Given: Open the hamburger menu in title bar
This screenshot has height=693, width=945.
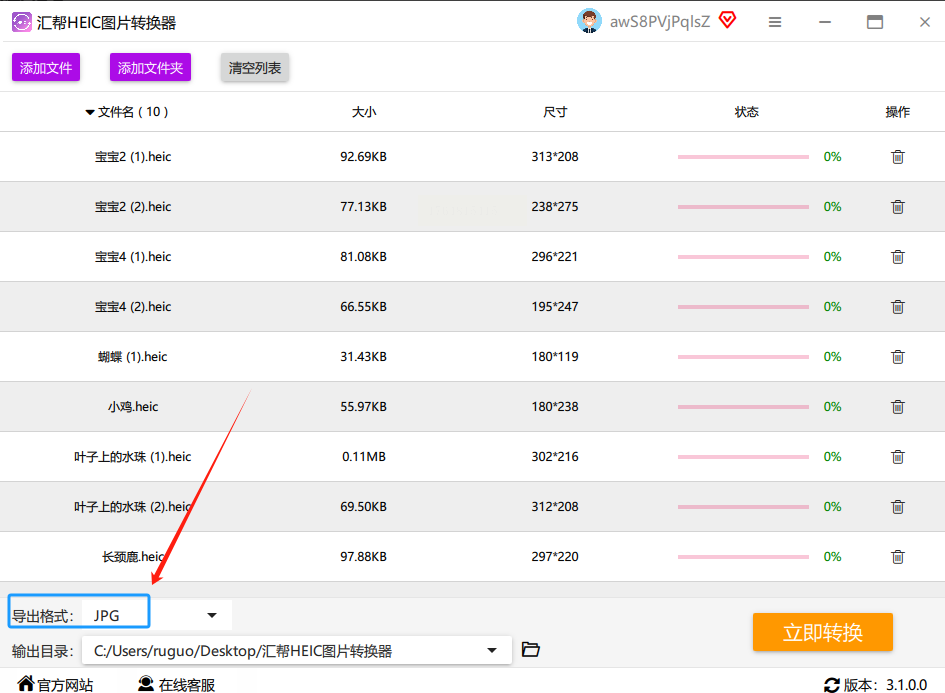Looking at the screenshot, I should pyautogui.click(x=775, y=22).
